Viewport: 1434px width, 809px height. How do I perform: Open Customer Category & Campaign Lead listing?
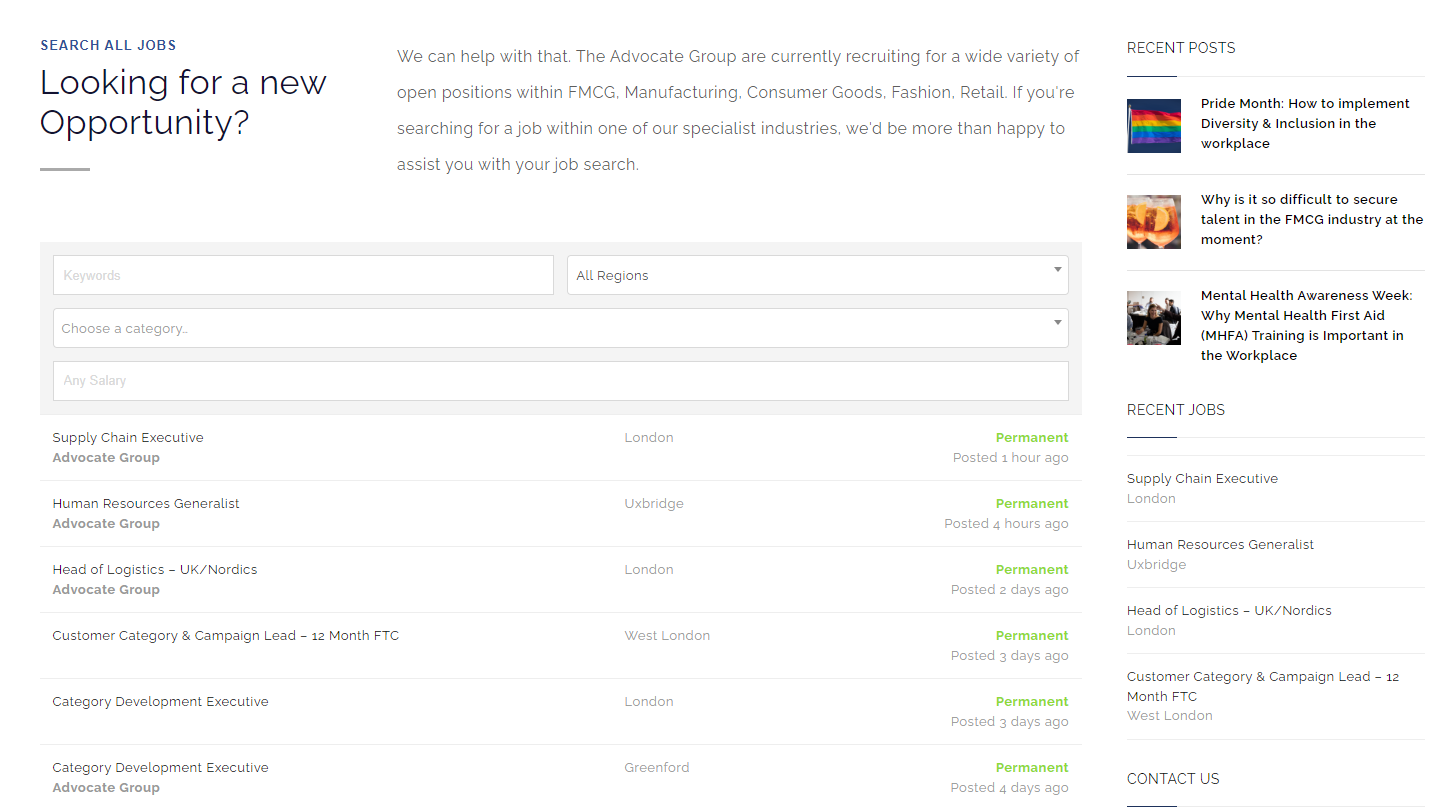pos(225,636)
